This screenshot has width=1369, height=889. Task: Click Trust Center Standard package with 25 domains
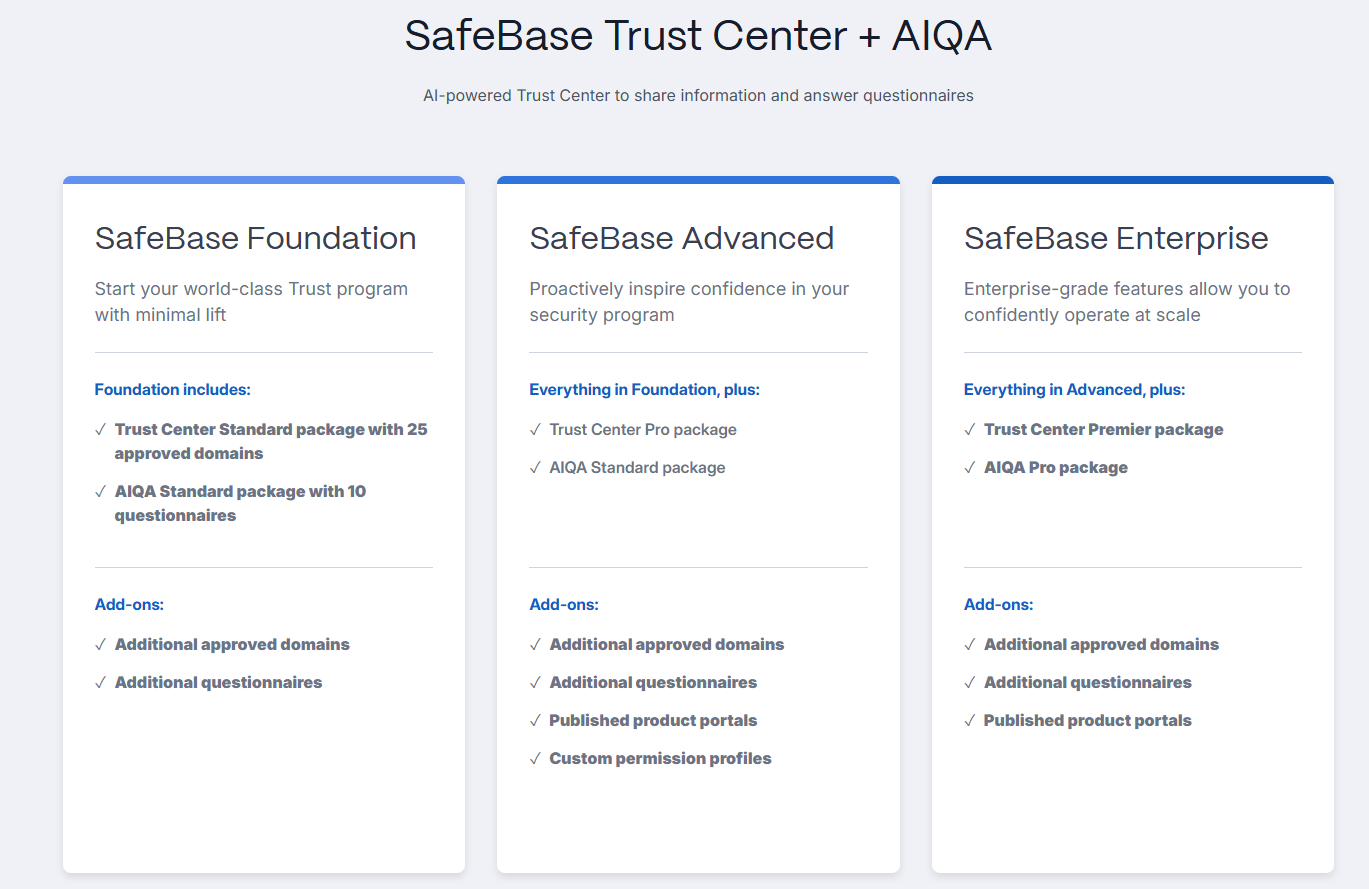pyautogui.click(x=271, y=441)
